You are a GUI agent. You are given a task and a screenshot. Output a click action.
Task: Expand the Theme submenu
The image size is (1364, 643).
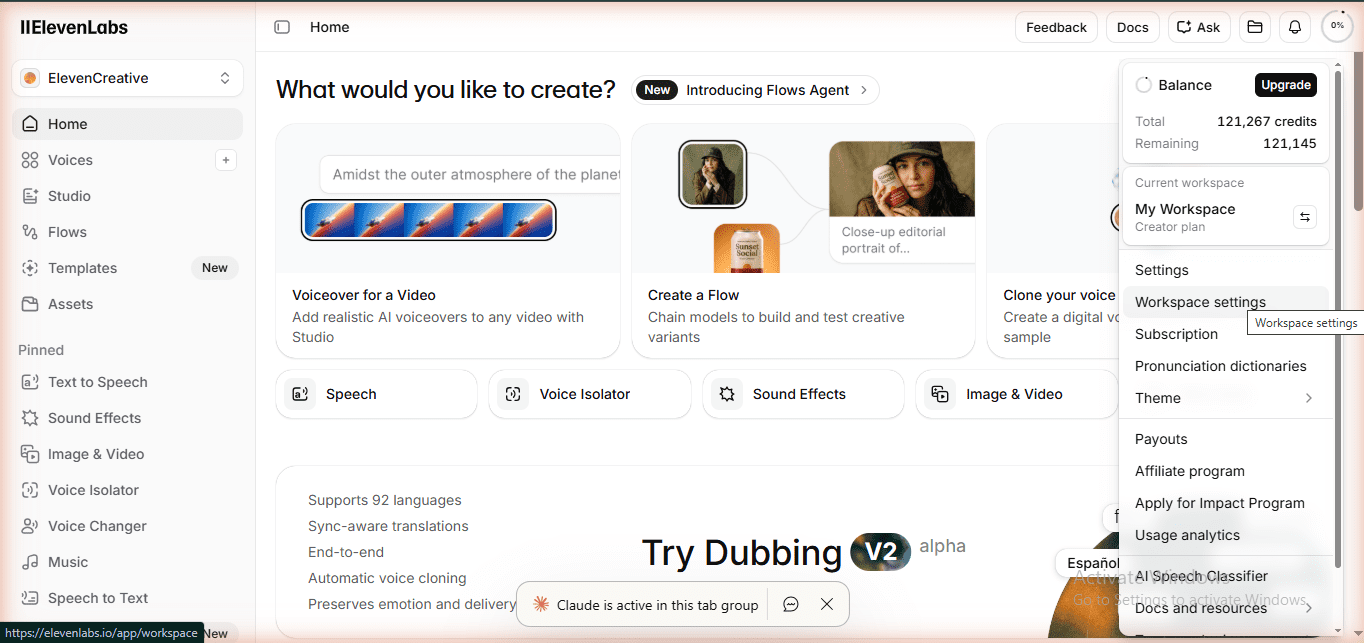[1226, 398]
